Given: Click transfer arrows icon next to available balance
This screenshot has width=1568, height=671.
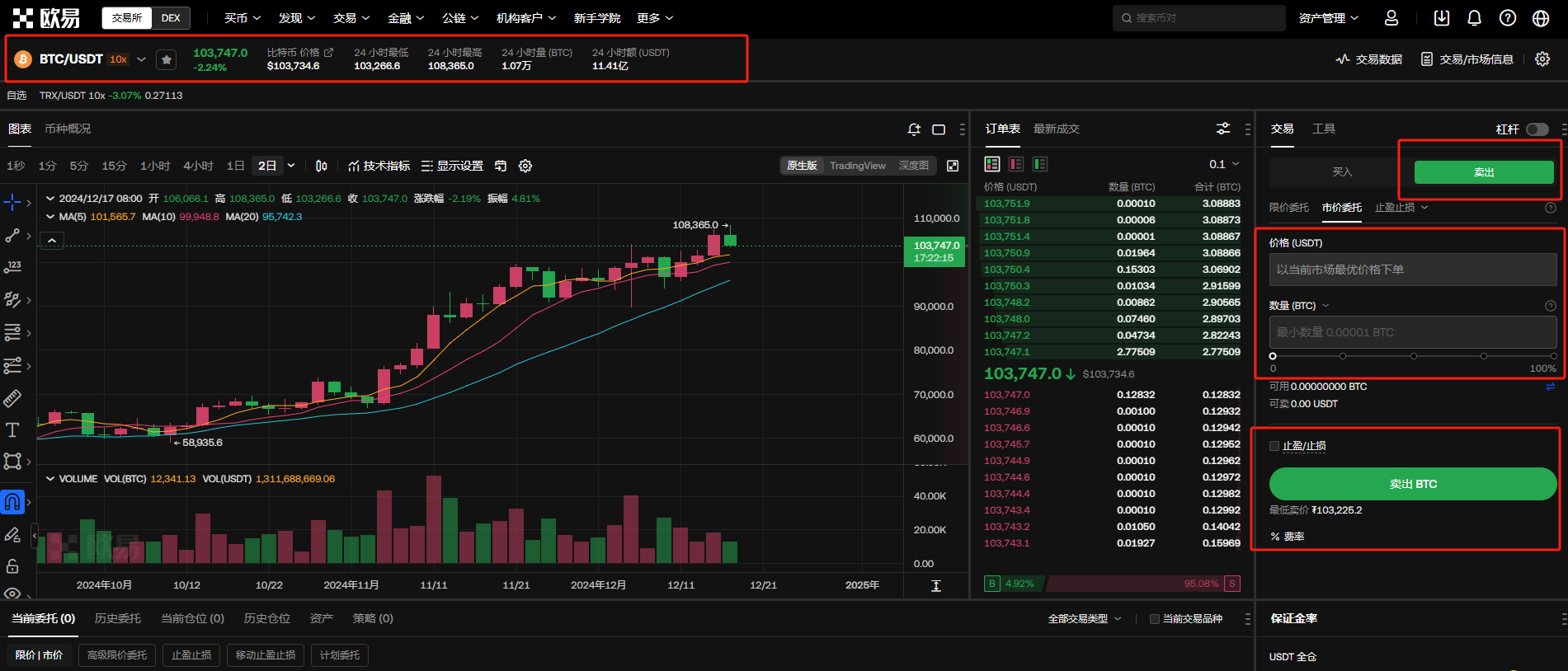Looking at the screenshot, I should coord(1551,387).
